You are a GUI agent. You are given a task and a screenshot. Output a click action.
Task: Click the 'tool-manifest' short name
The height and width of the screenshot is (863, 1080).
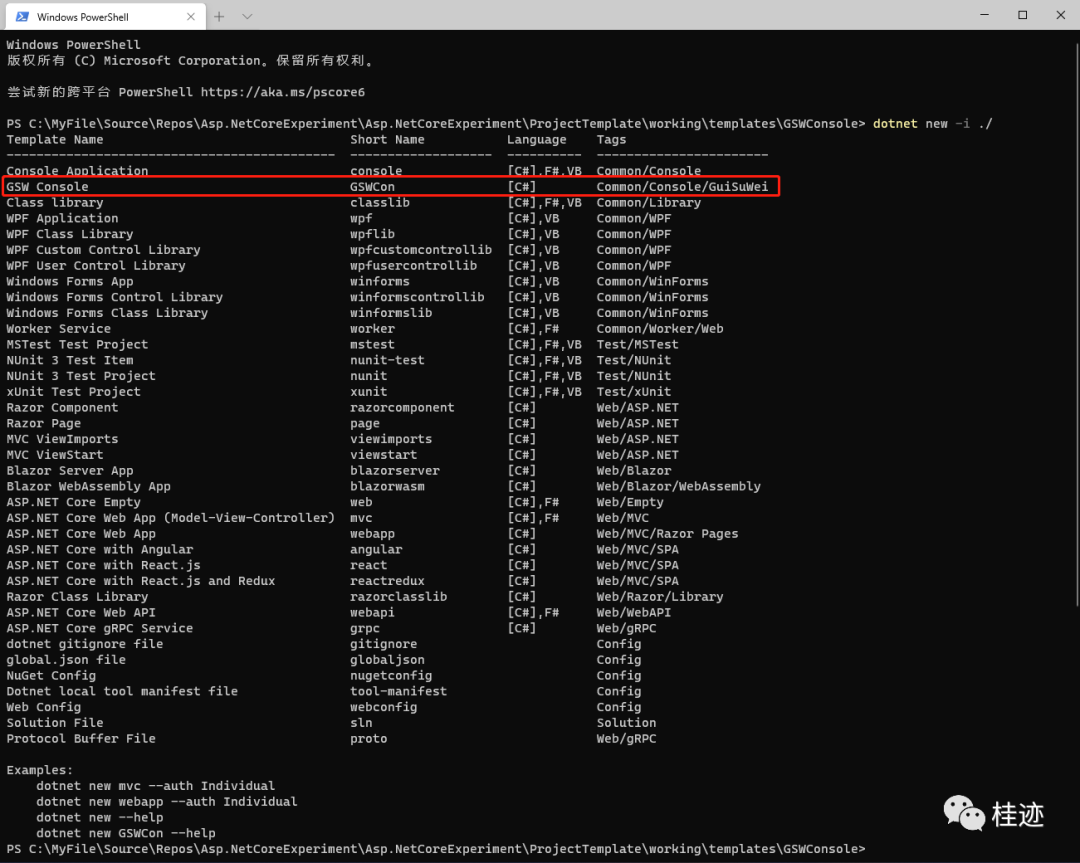(398, 692)
